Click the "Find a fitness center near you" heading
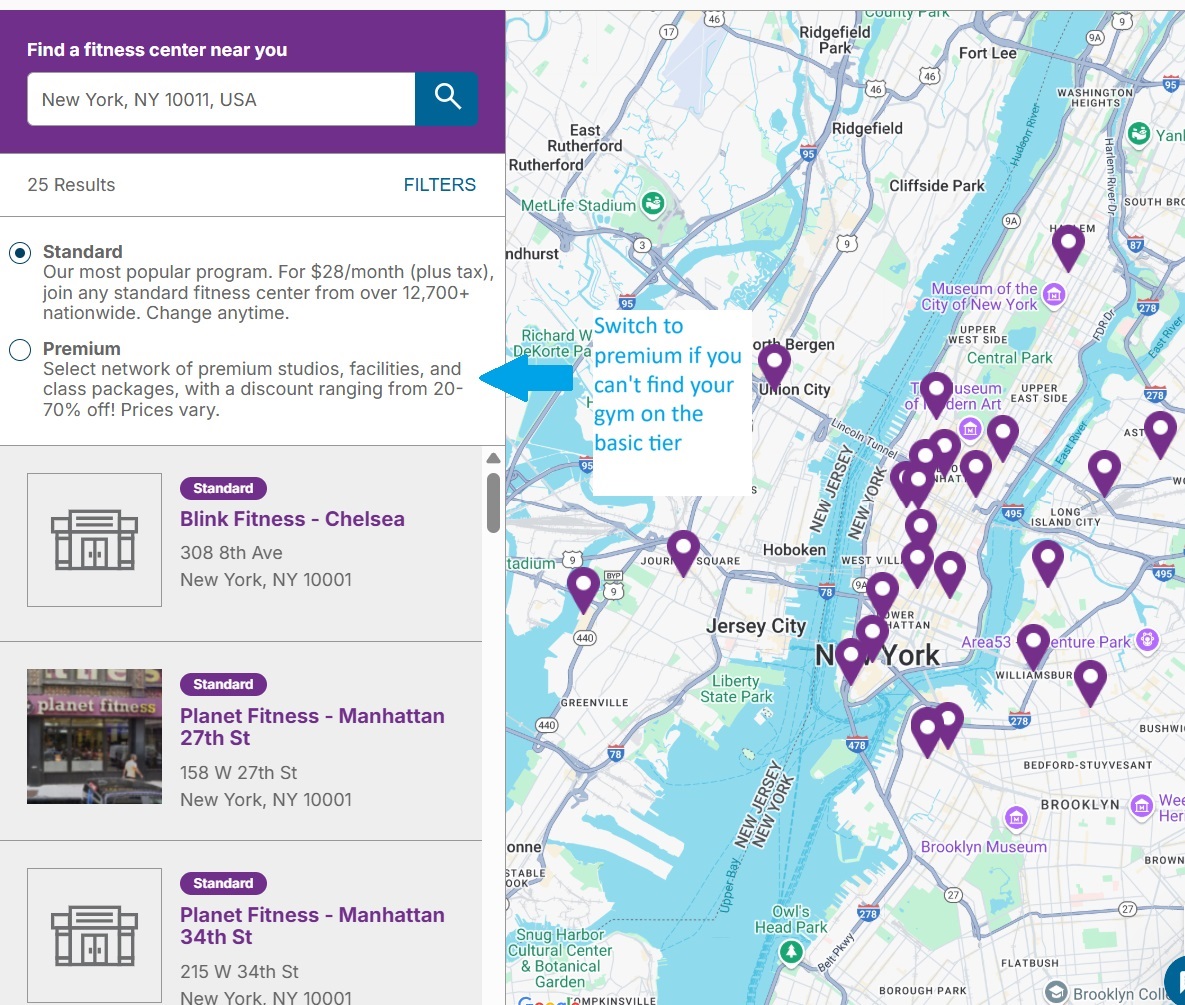Viewport: 1185px width, 1005px height. point(157,50)
